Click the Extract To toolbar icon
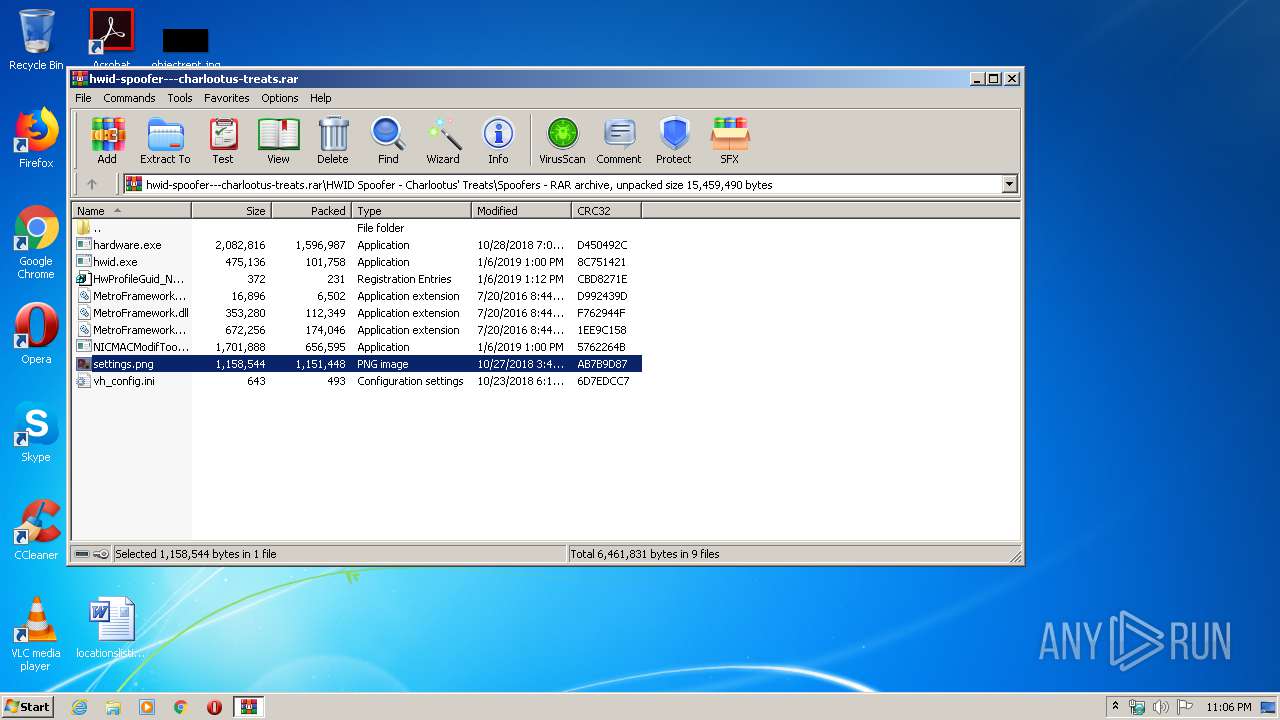 165,141
